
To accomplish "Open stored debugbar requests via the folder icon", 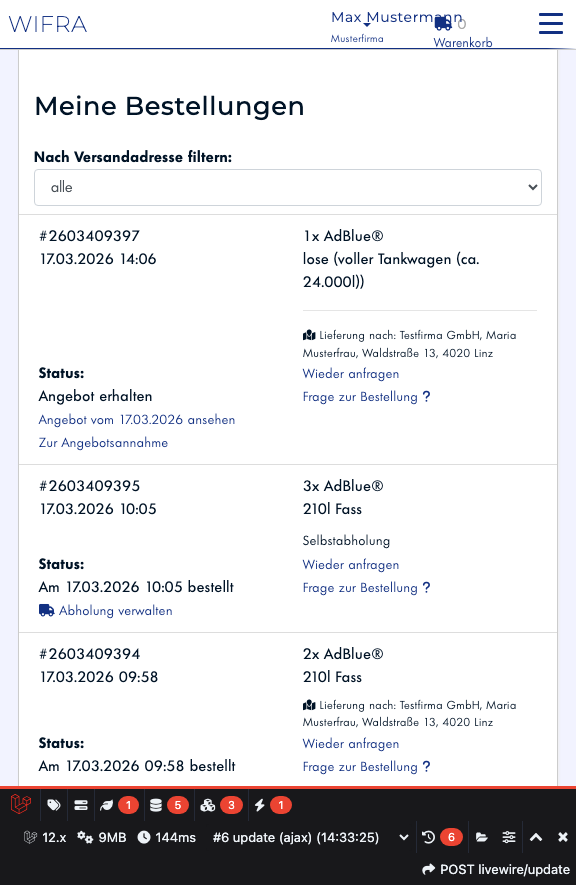I will pyautogui.click(x=482, y=837).
